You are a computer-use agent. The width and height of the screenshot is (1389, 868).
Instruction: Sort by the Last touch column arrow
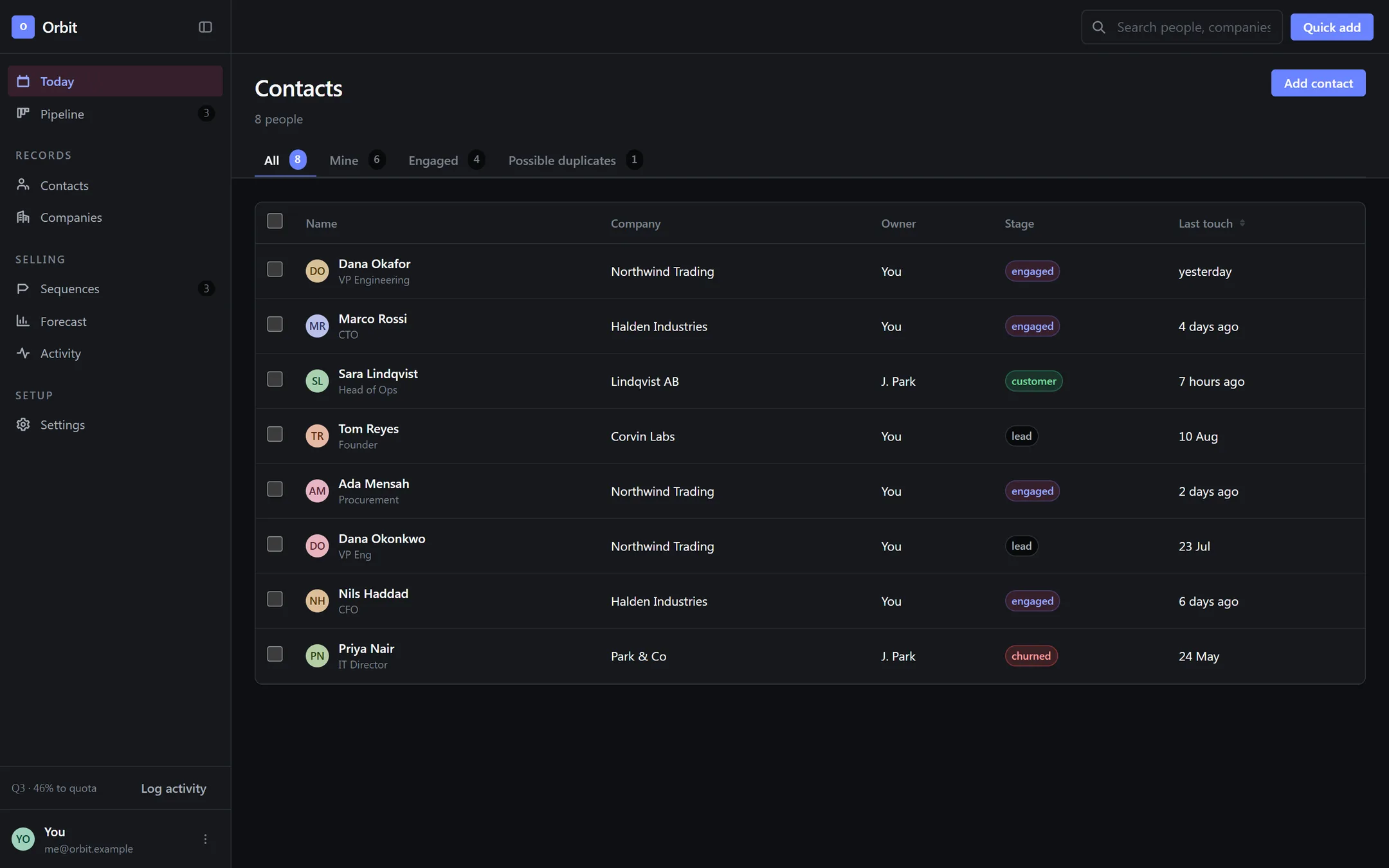[1242, 223]
